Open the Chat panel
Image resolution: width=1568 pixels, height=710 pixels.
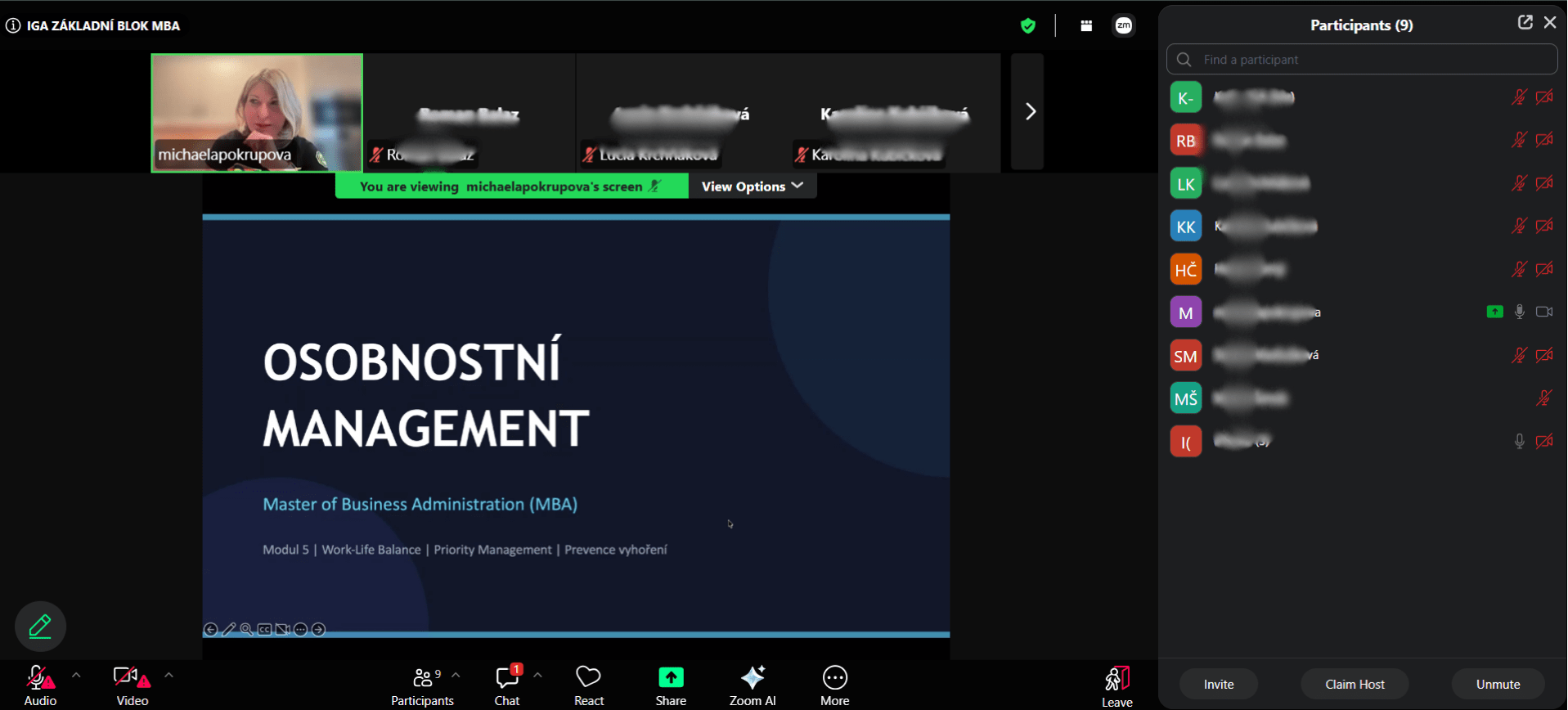coord(507,684)
